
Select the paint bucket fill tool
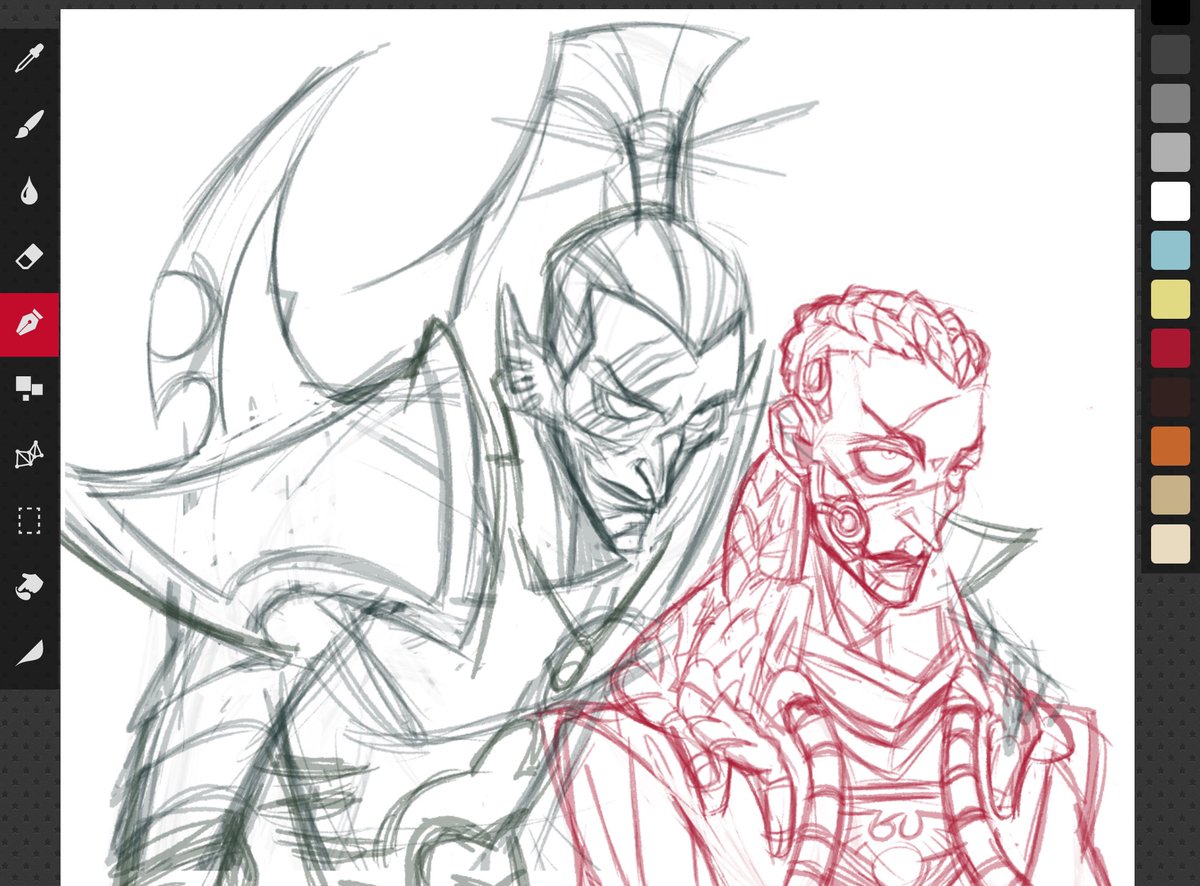coord(29,587)
